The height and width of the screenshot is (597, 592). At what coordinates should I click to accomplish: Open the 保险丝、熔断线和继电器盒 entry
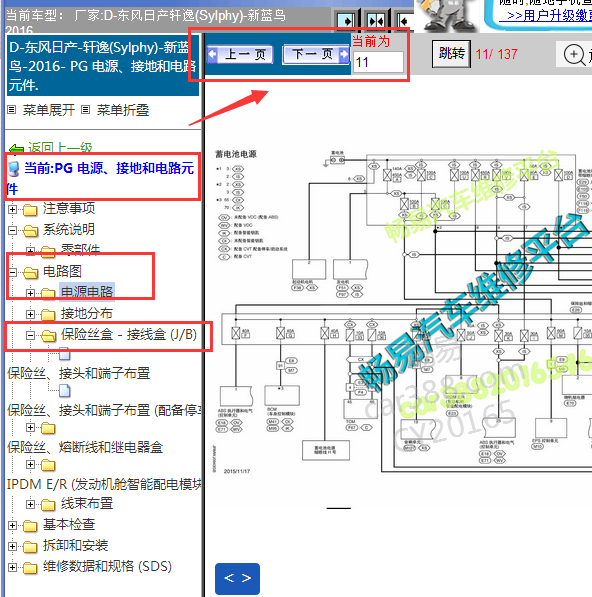tap(85, 447)
